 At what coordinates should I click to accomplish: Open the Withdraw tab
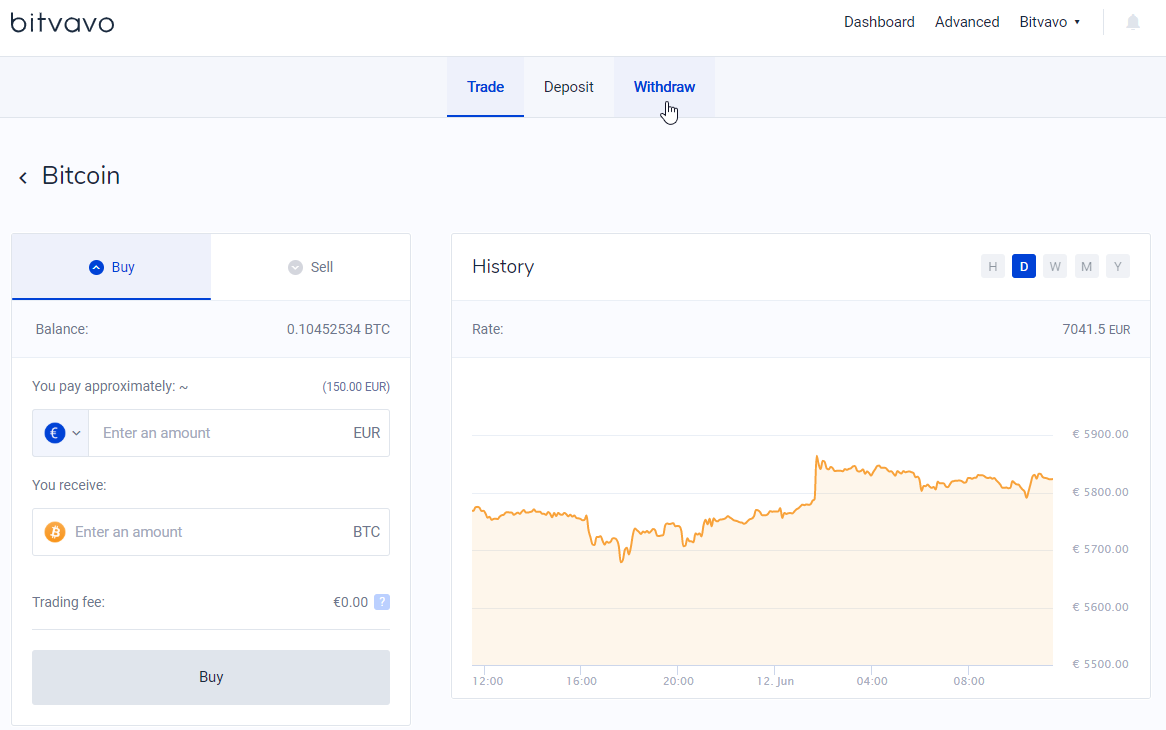click(664, 87)
